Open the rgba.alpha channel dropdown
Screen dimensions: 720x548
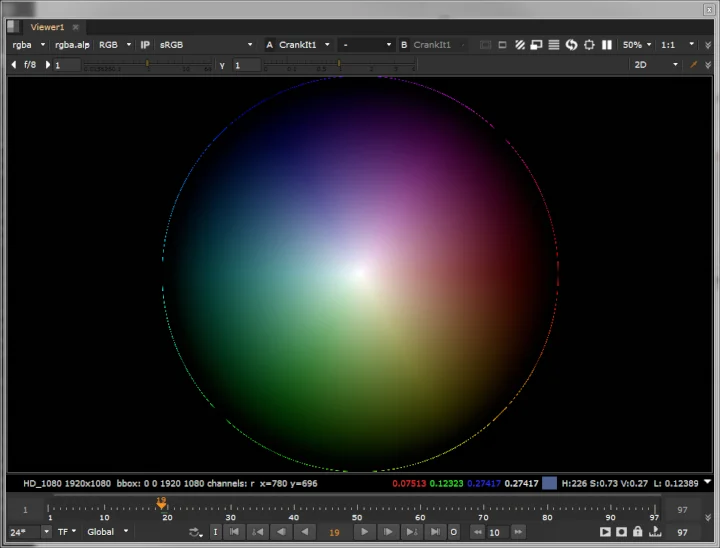pos(72,45)
